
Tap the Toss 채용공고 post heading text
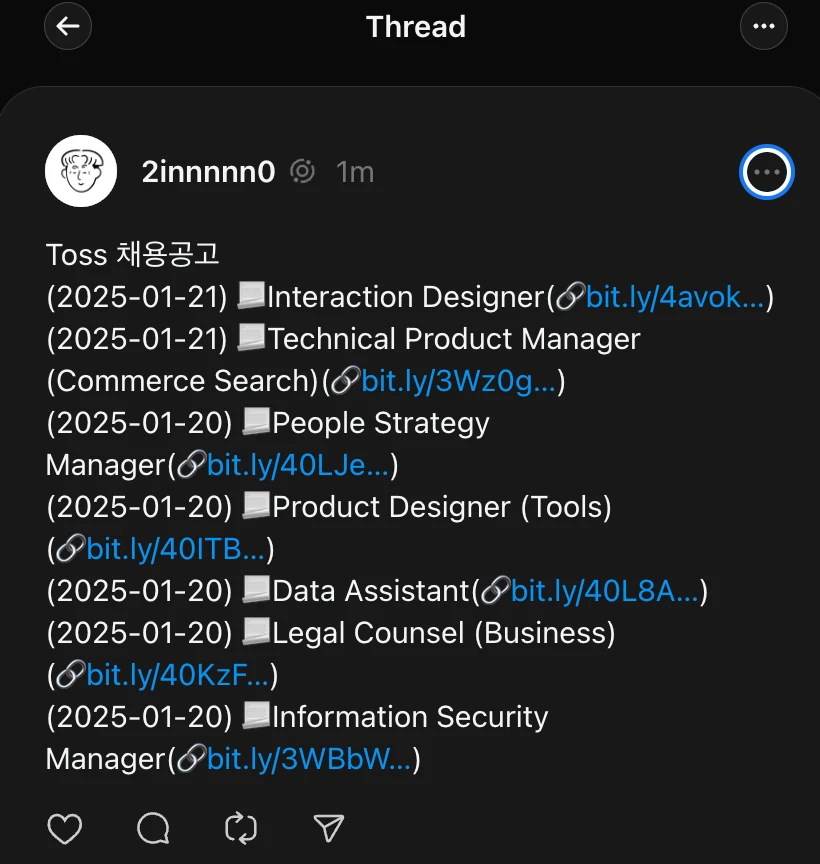(133, 255)
